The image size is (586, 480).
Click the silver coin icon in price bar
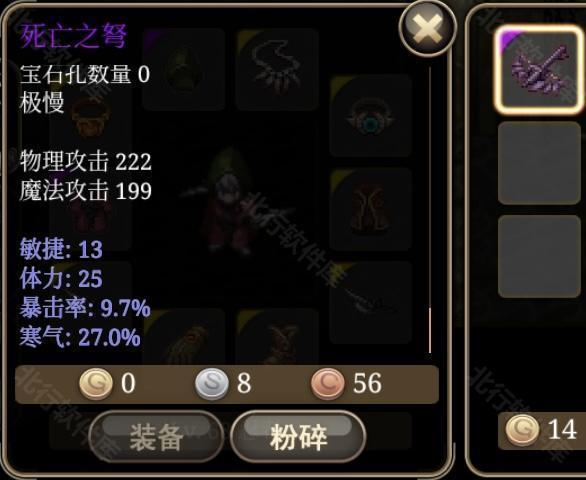click(212, 384)
